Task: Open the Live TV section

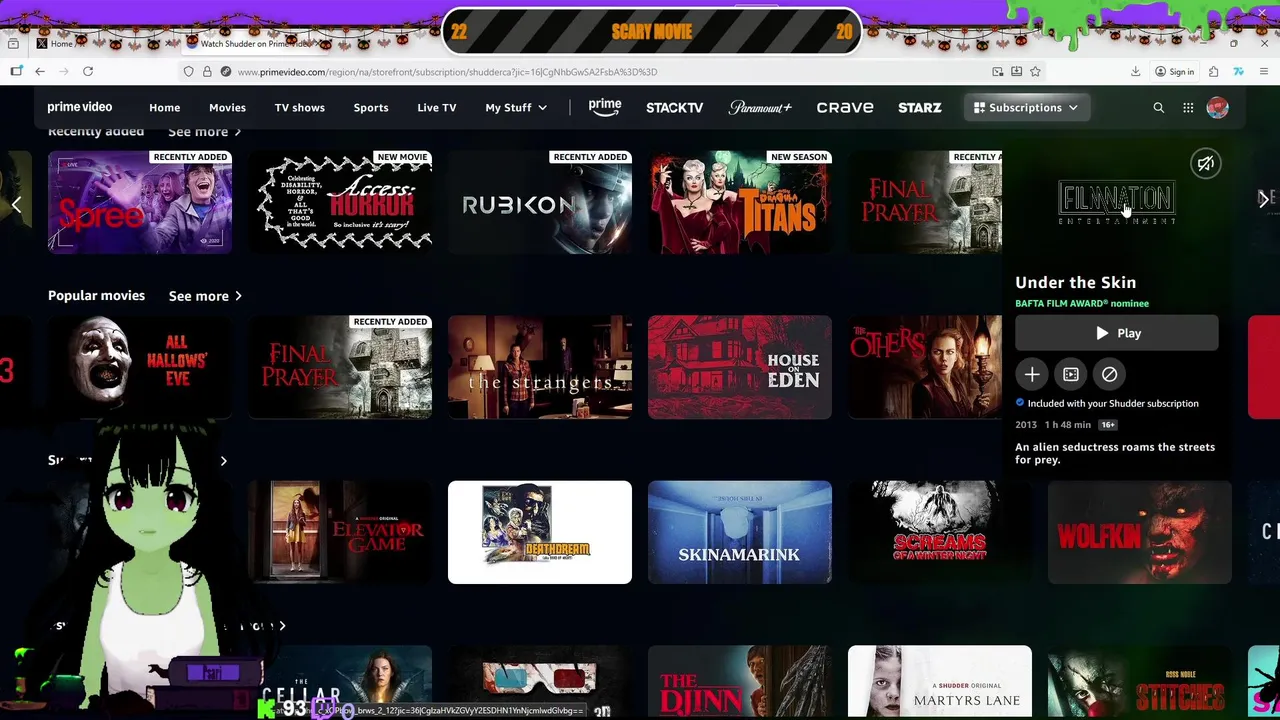Action: coord(437,108)
